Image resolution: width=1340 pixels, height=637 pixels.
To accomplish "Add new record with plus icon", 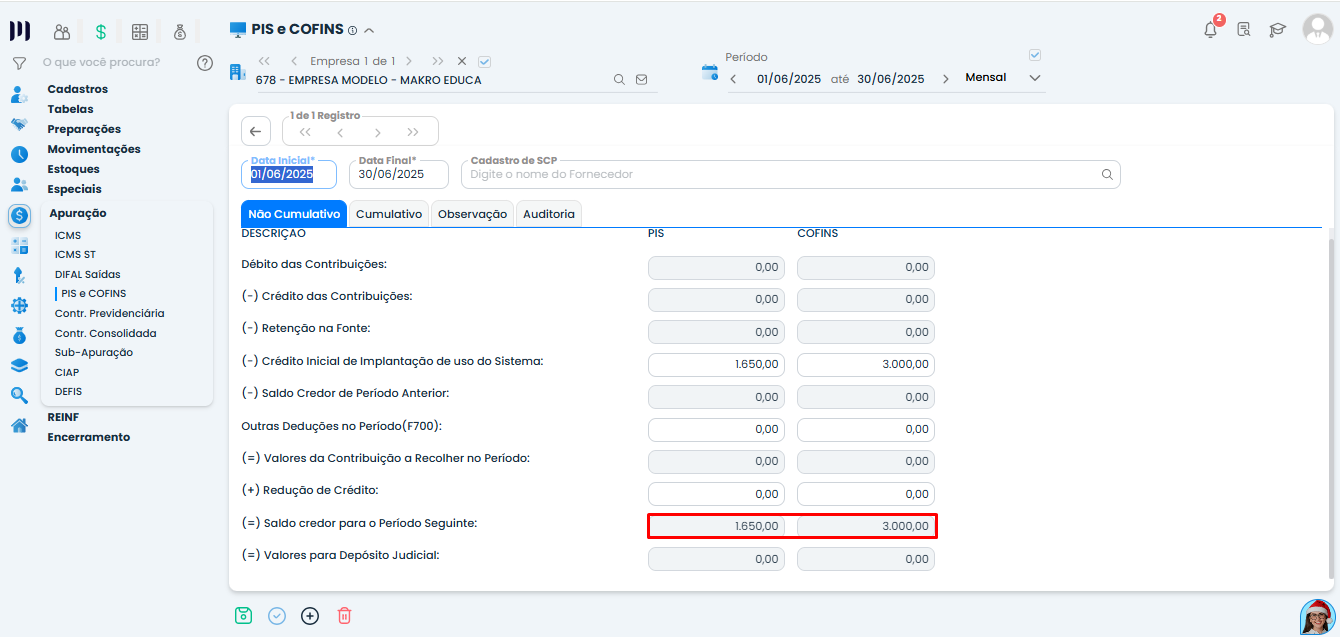I will tap(310, 616).
